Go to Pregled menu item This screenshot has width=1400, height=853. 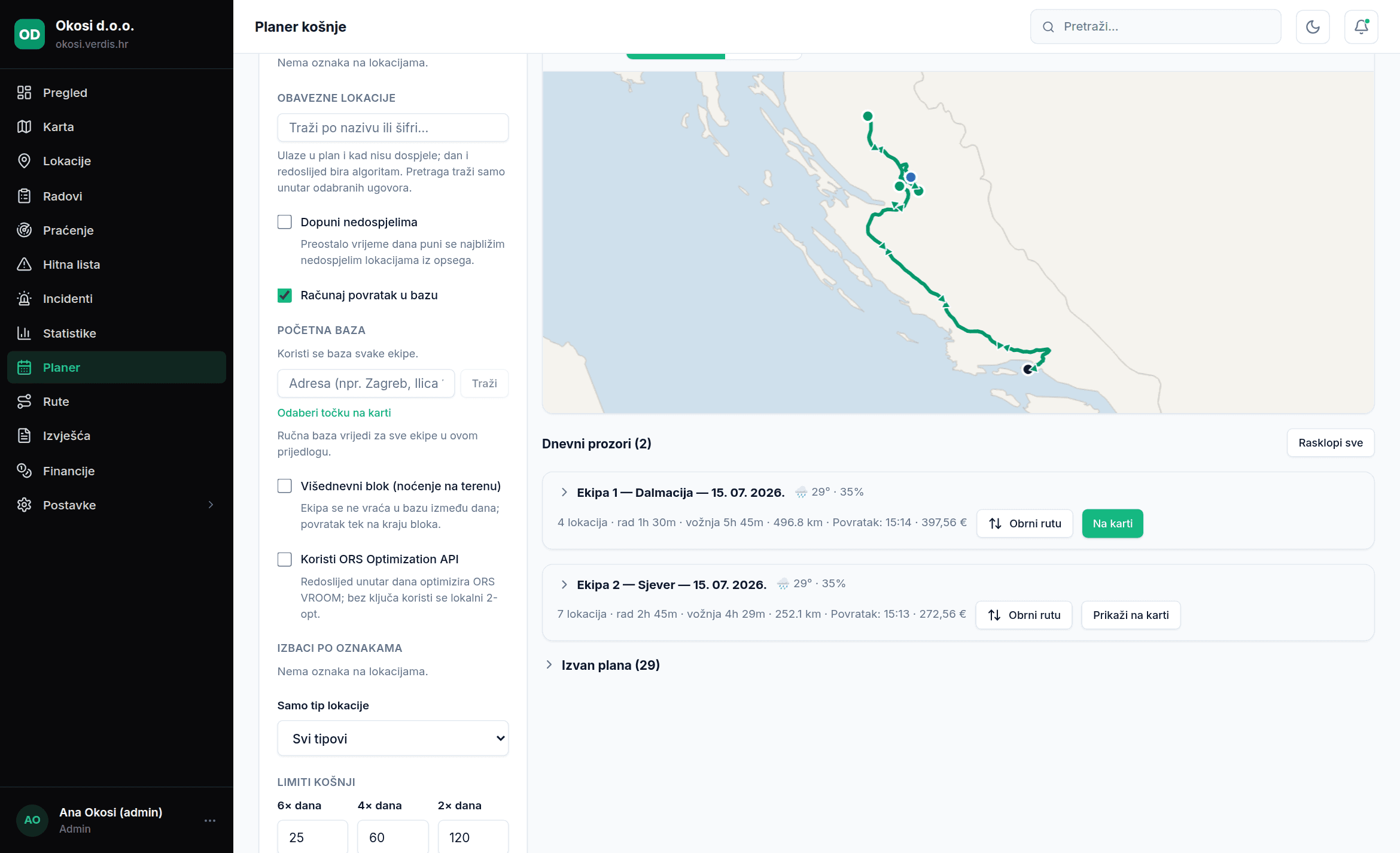(x=117, y=93)
